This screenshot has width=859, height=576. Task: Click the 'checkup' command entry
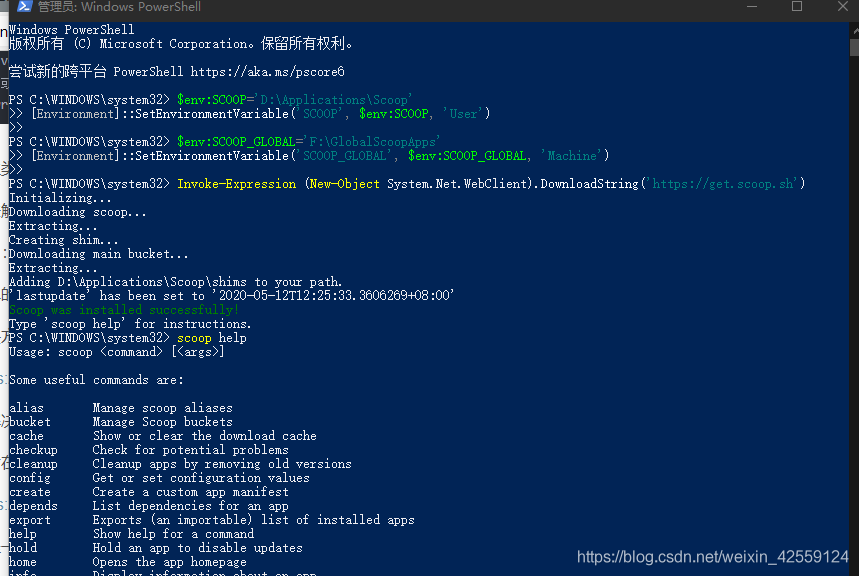pos(33,450)
